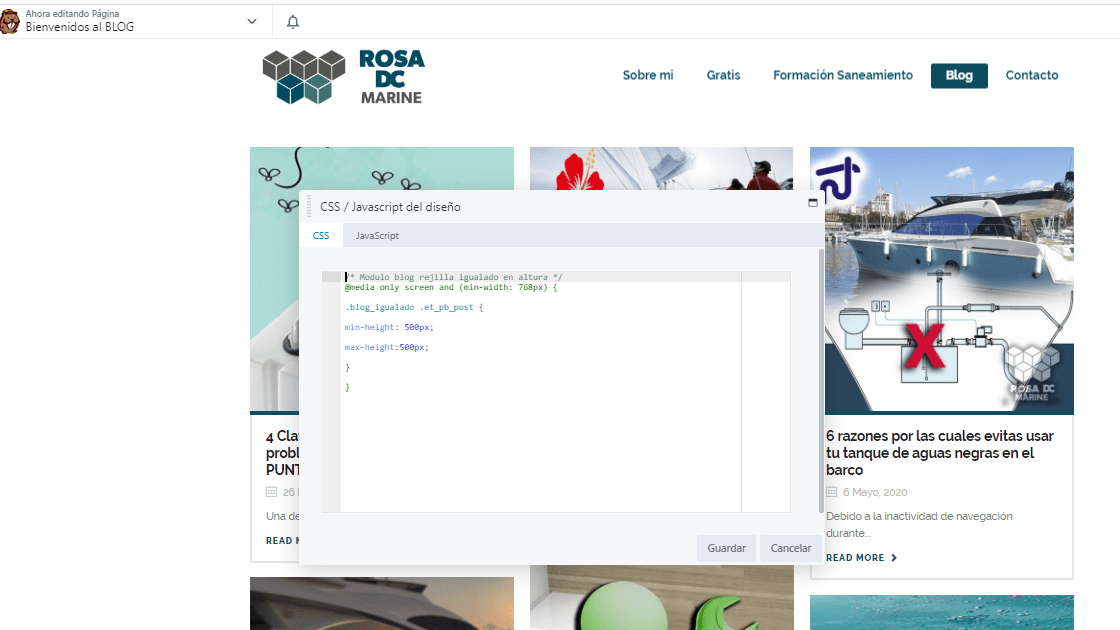Open the blue water post thumbnail
This screenshot has height=630, width=1120.
[941, 612]
